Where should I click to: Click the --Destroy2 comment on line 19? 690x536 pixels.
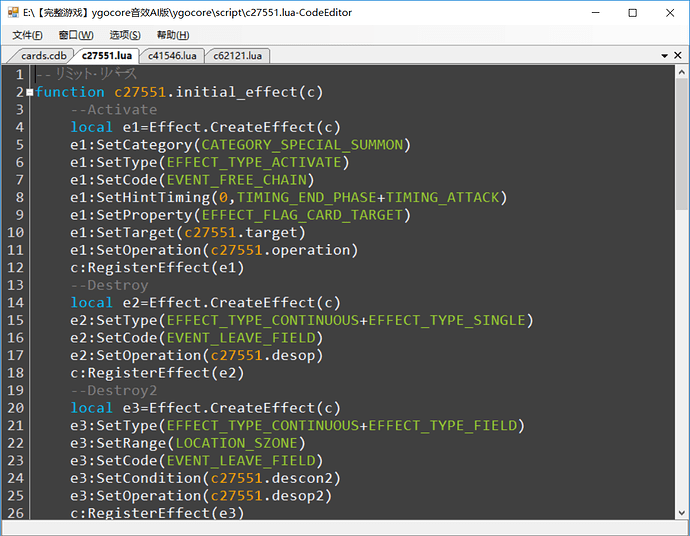pos(114,390)
